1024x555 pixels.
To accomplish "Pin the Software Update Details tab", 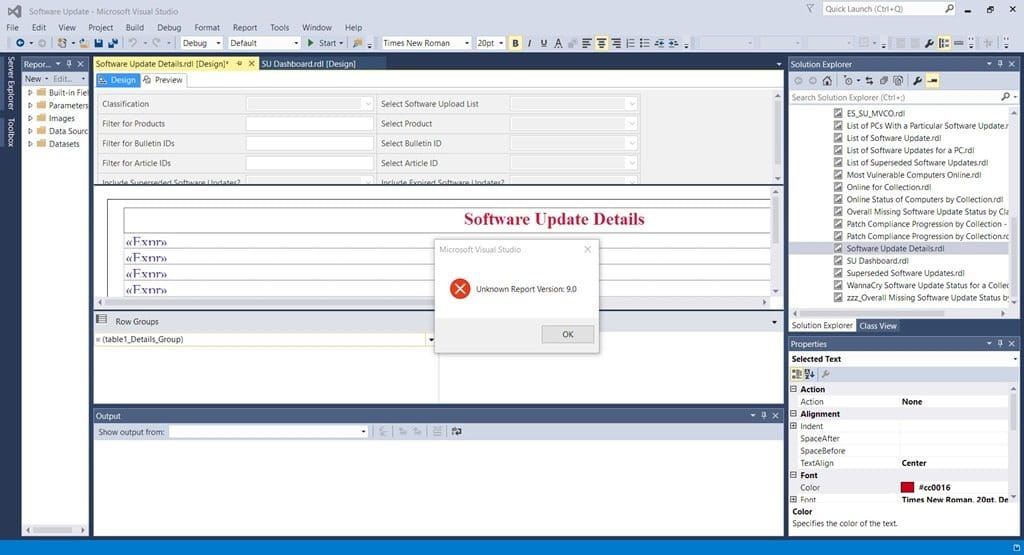I will coord(240,64).
